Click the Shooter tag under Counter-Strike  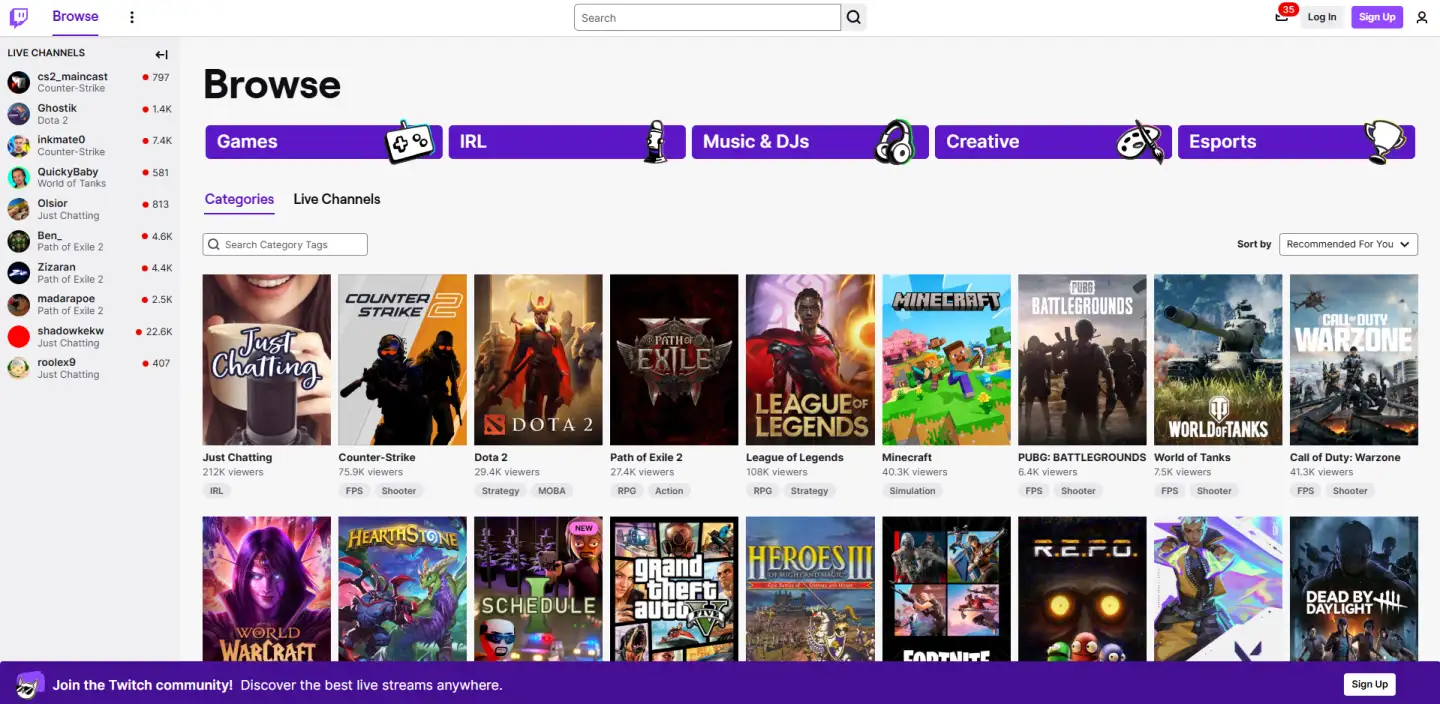399,491
